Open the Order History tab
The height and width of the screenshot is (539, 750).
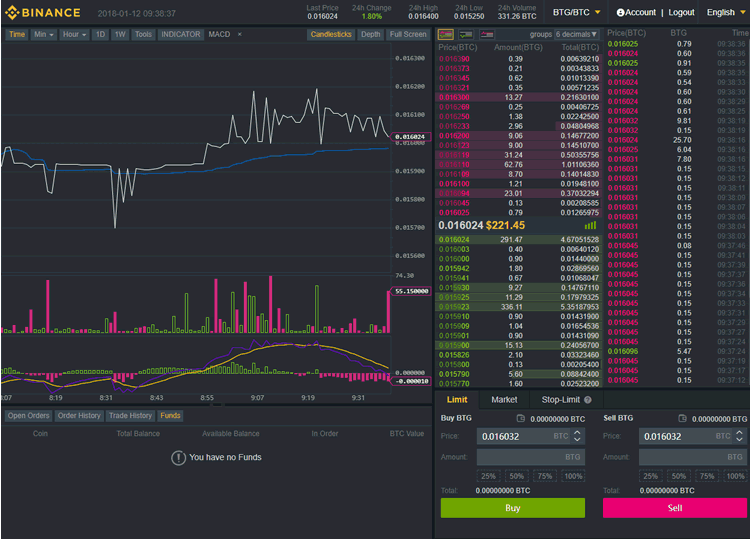coord(79,416)
